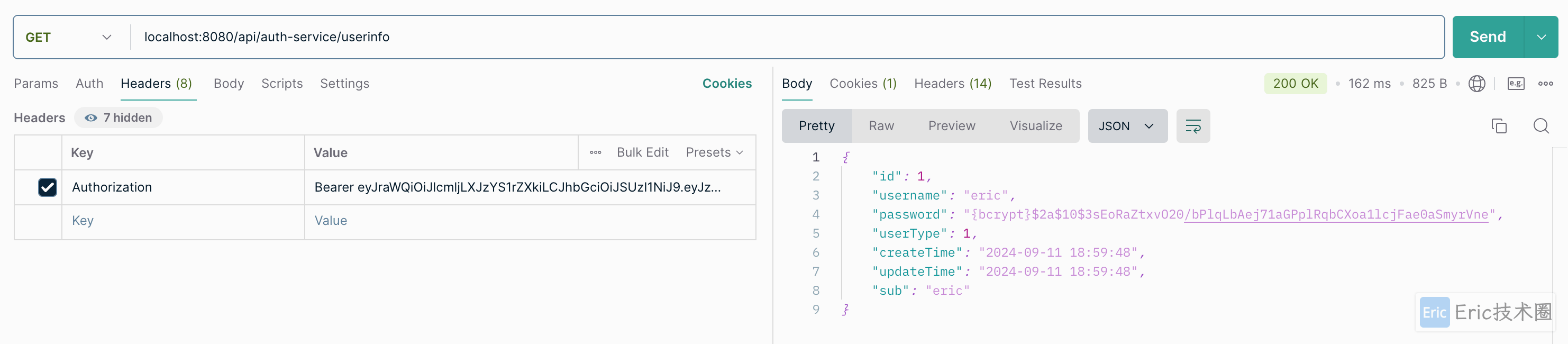Click the "username" key in JSON
This screenshot has width=1568, height=344.
[909, 195]
